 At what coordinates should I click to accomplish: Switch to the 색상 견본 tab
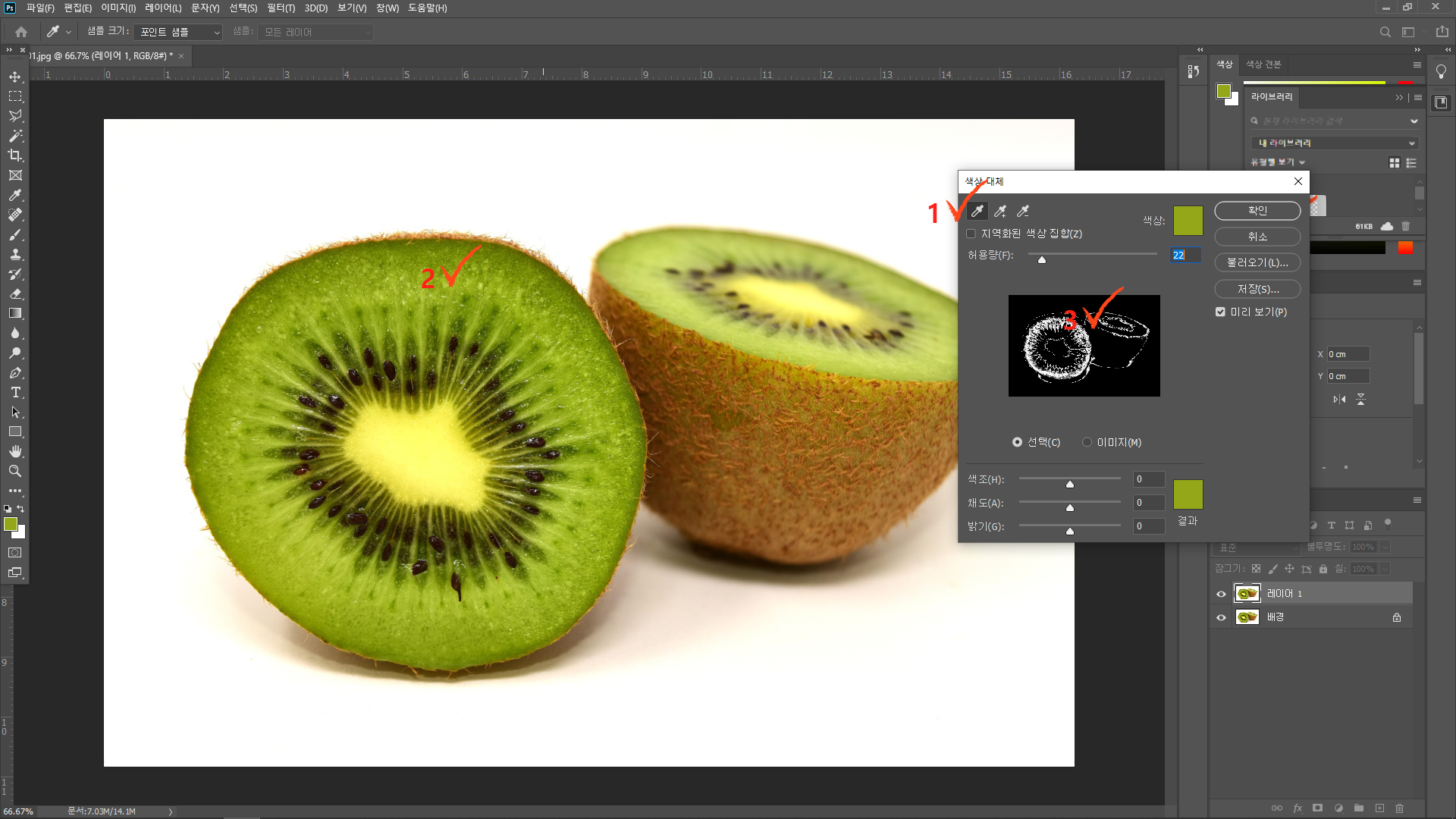pos(1263,64)
